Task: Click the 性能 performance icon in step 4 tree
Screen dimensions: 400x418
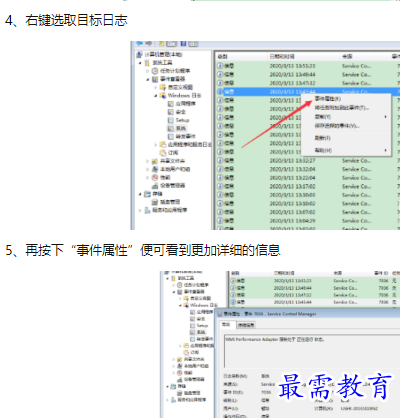Action: [155, 177]
